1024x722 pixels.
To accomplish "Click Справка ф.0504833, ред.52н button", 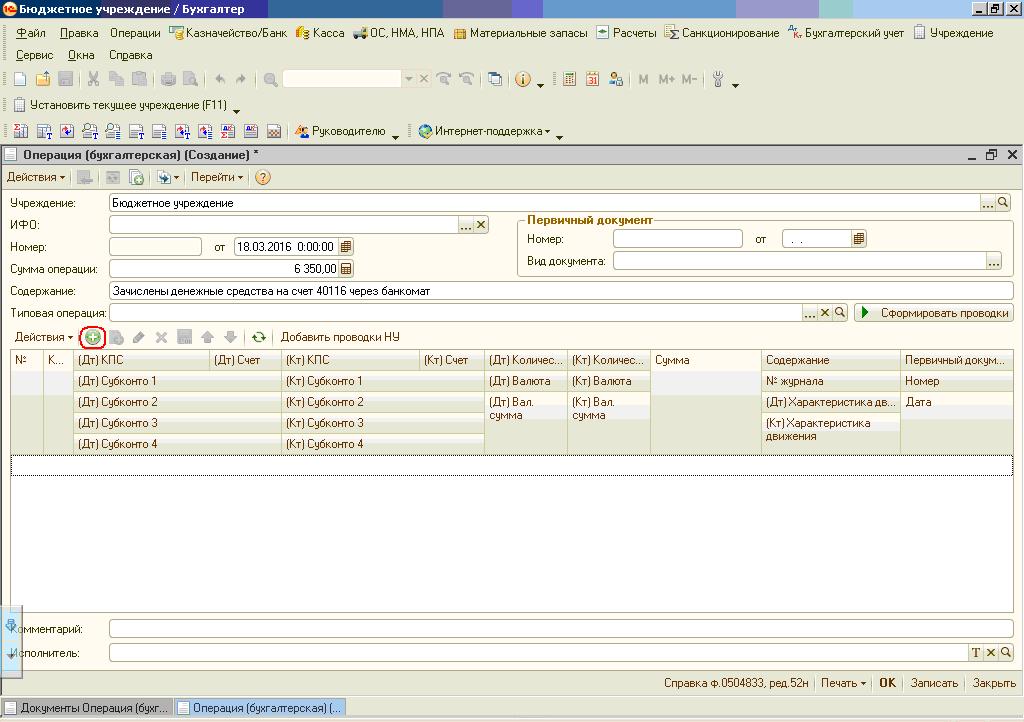I will 736,683.
